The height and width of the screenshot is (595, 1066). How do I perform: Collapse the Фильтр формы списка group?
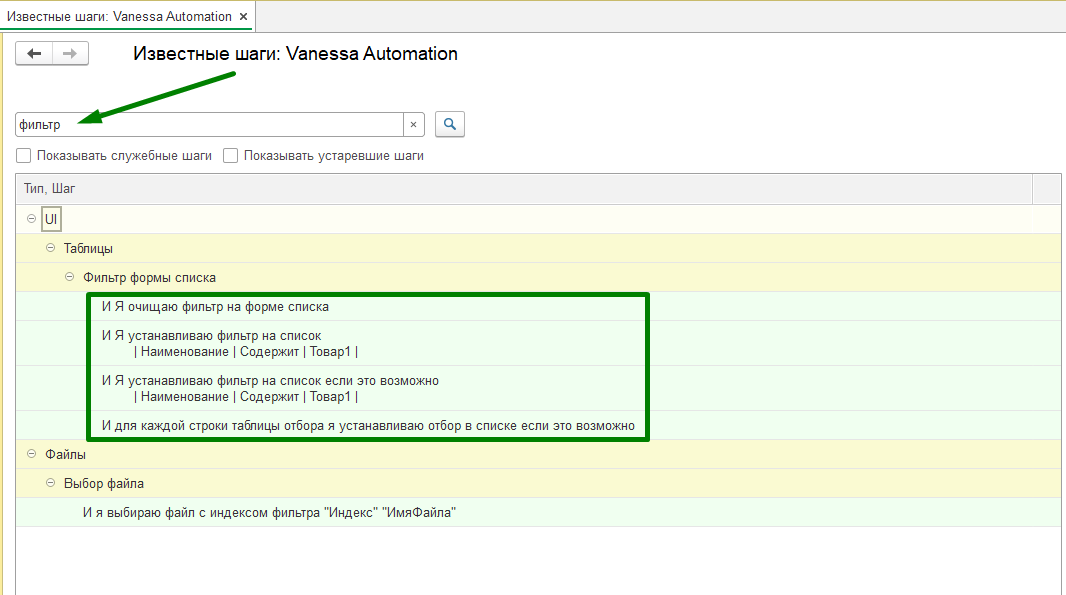pos(69,277)
